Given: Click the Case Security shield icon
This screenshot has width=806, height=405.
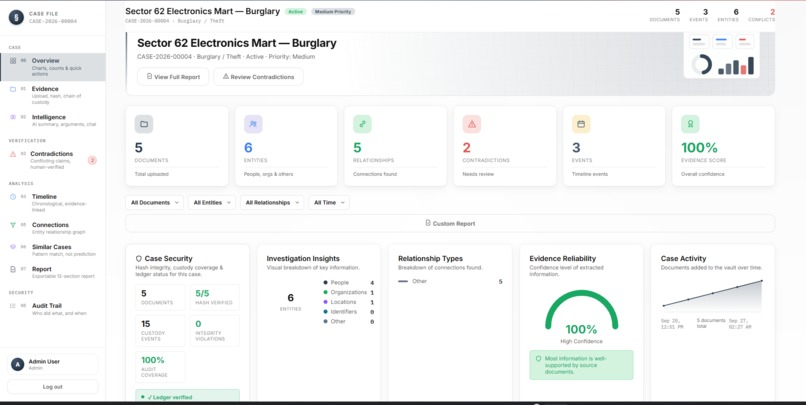Looking at the screenshot, I should 139,259.
